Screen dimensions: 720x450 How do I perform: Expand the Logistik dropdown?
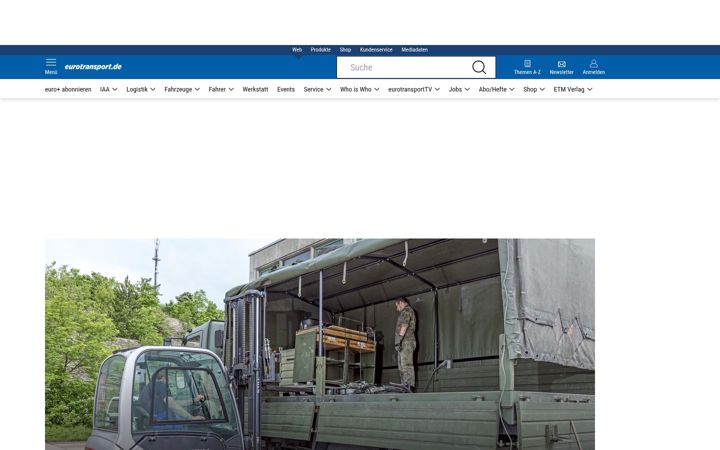(x=141, y=90)
